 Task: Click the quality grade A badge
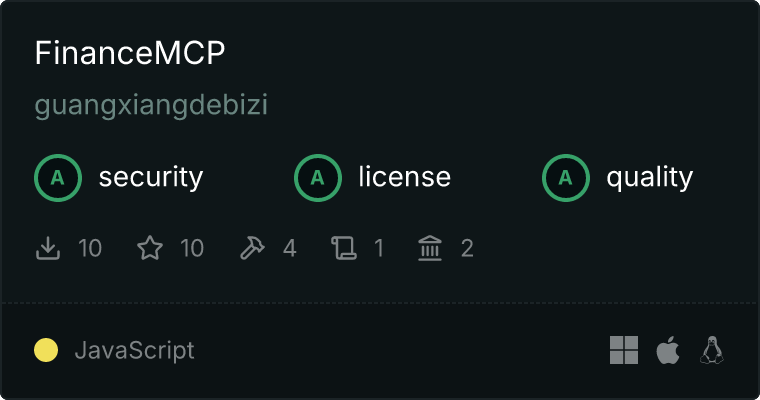click(566, 178)
